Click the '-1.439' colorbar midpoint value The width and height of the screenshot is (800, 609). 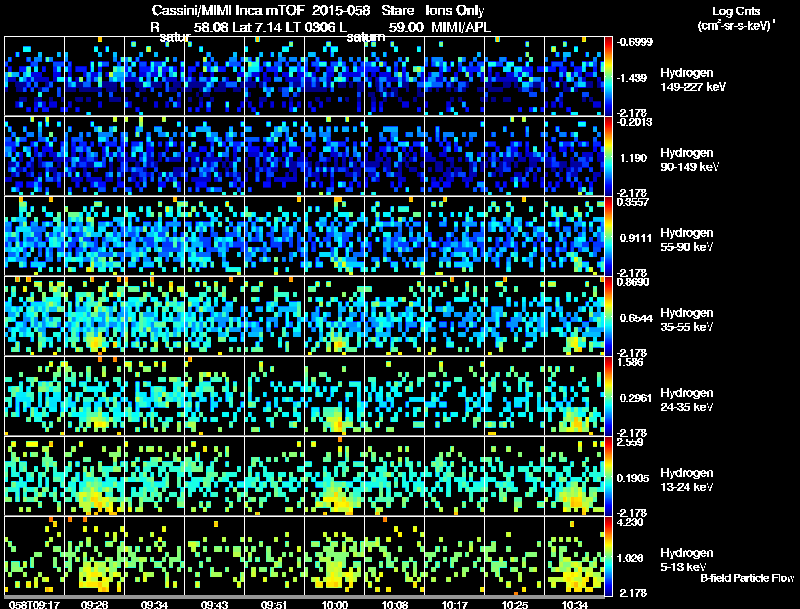(x=632, y=78)
